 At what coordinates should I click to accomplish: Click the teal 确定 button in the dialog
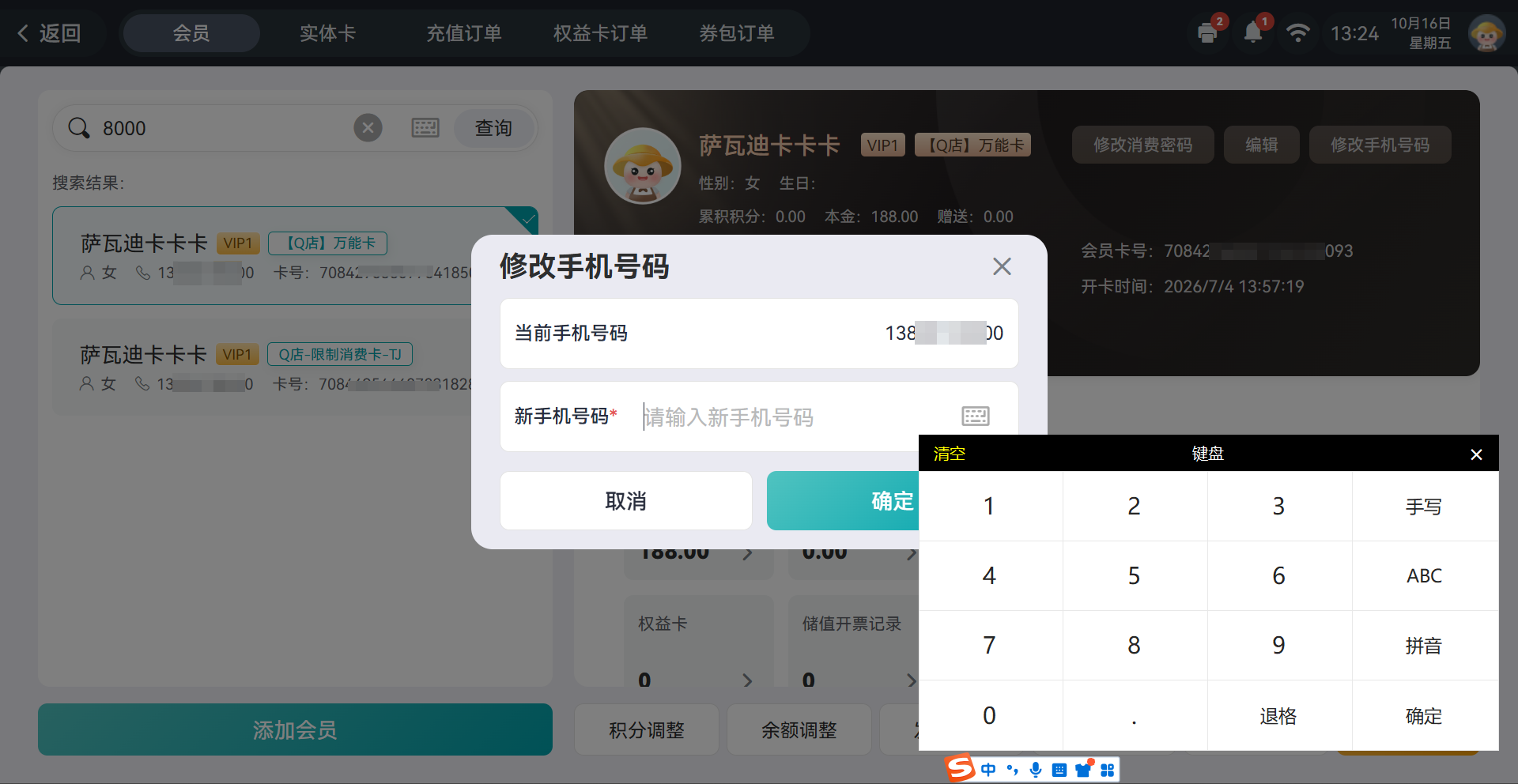click(x=843, y=501)
